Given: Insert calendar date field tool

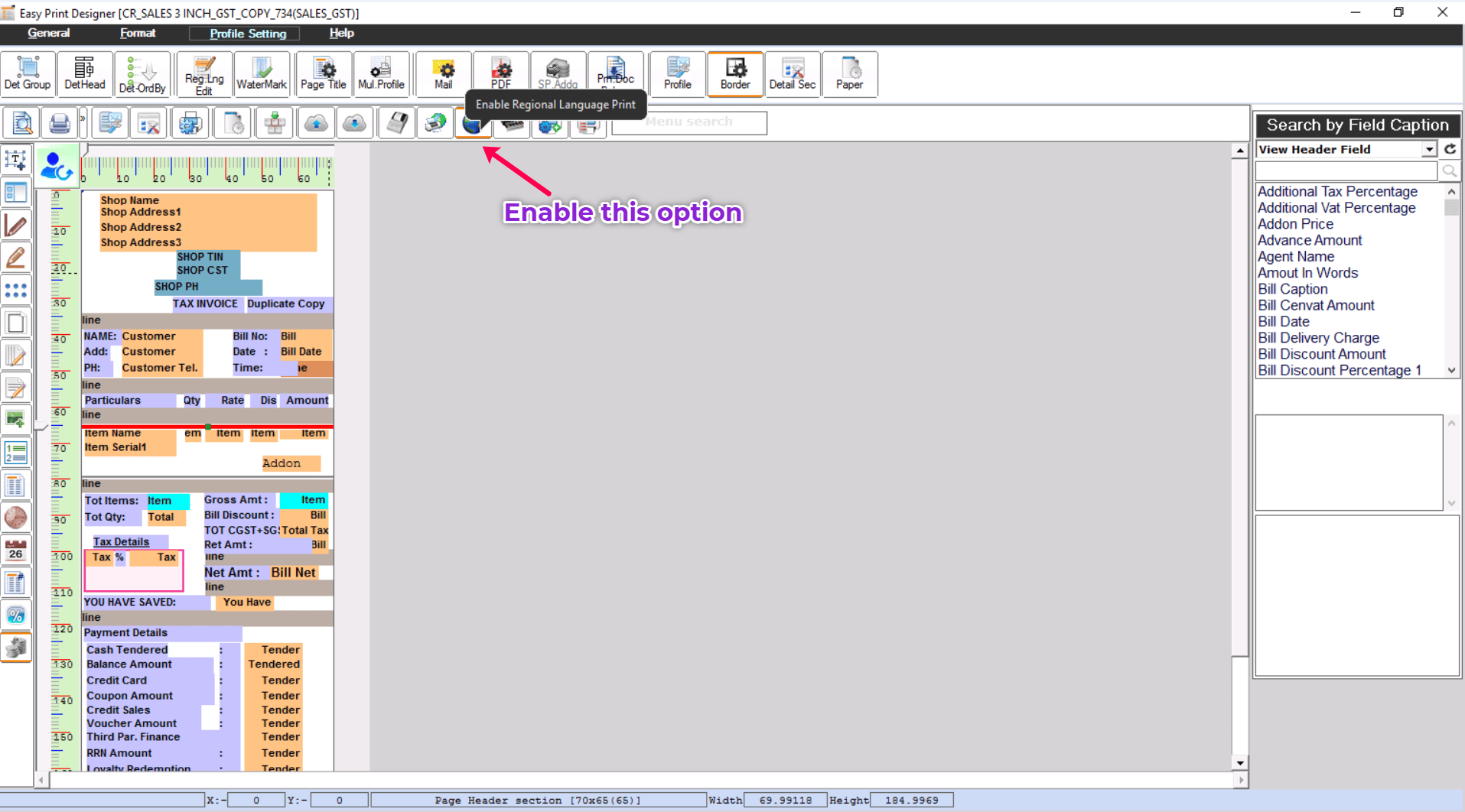Looking at the screenshot, I should click(x=16, y=550).
